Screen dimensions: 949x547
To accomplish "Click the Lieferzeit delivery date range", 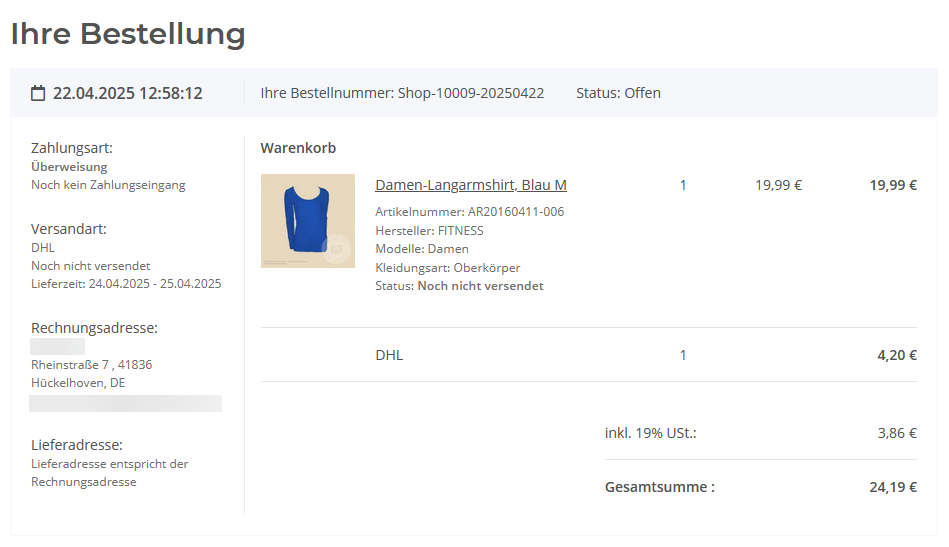I will tap(126, 283).
